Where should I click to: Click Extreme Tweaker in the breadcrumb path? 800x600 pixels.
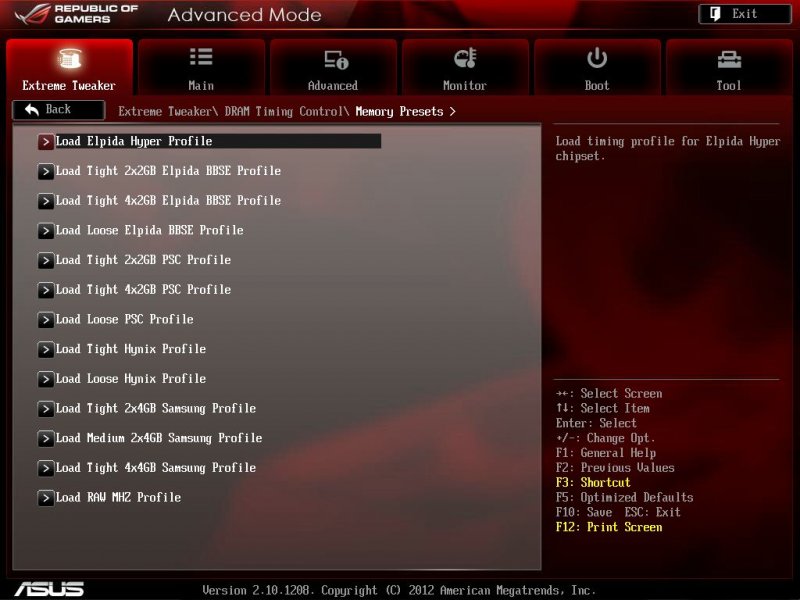pyautogui.click(x=164, y=112)
